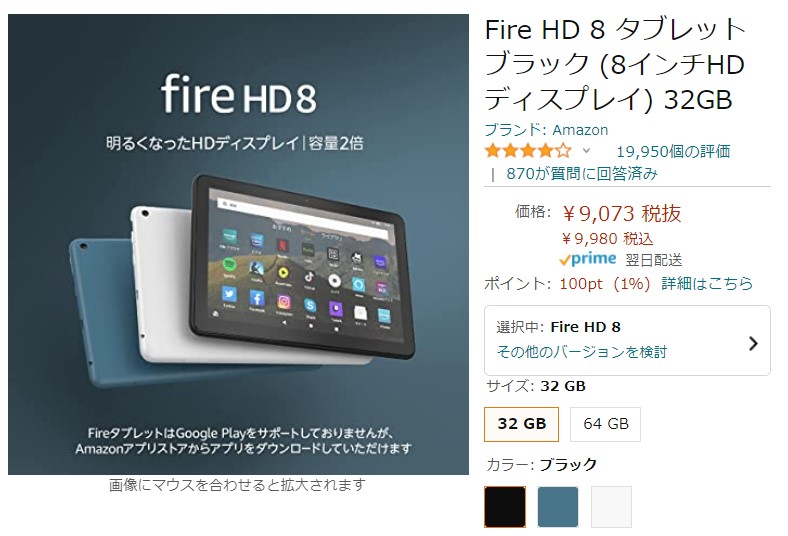The width and height of the screenshot is (788, 536).
Task: Click the Fire HD 8 product image
Action: (238, 244)
